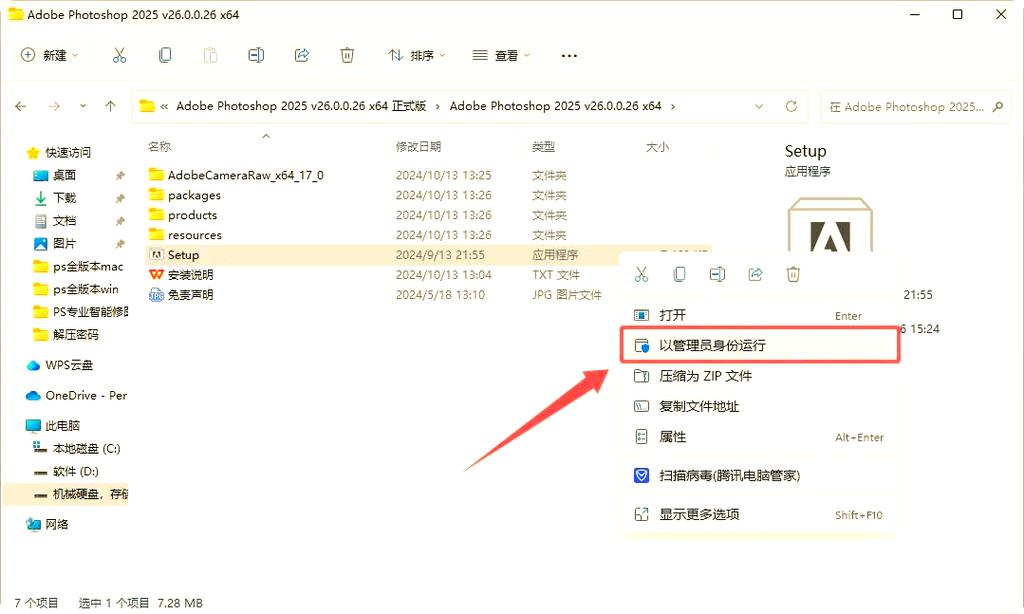Click the Refresh icon beside the address bar
The height and width of the screenshot is (614, 1024).
[793, 107]
